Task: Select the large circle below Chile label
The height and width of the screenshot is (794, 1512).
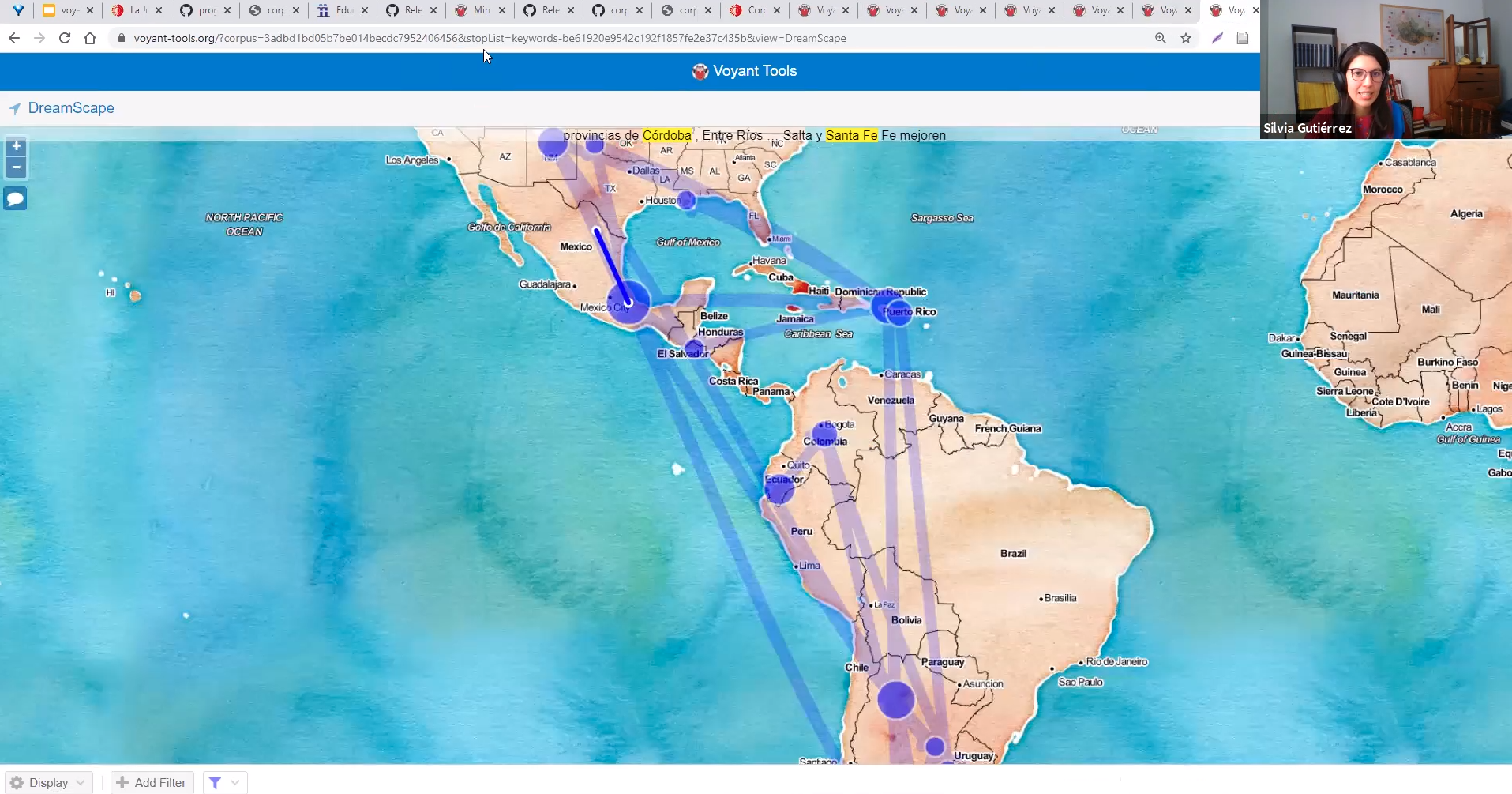Action: 896,700
